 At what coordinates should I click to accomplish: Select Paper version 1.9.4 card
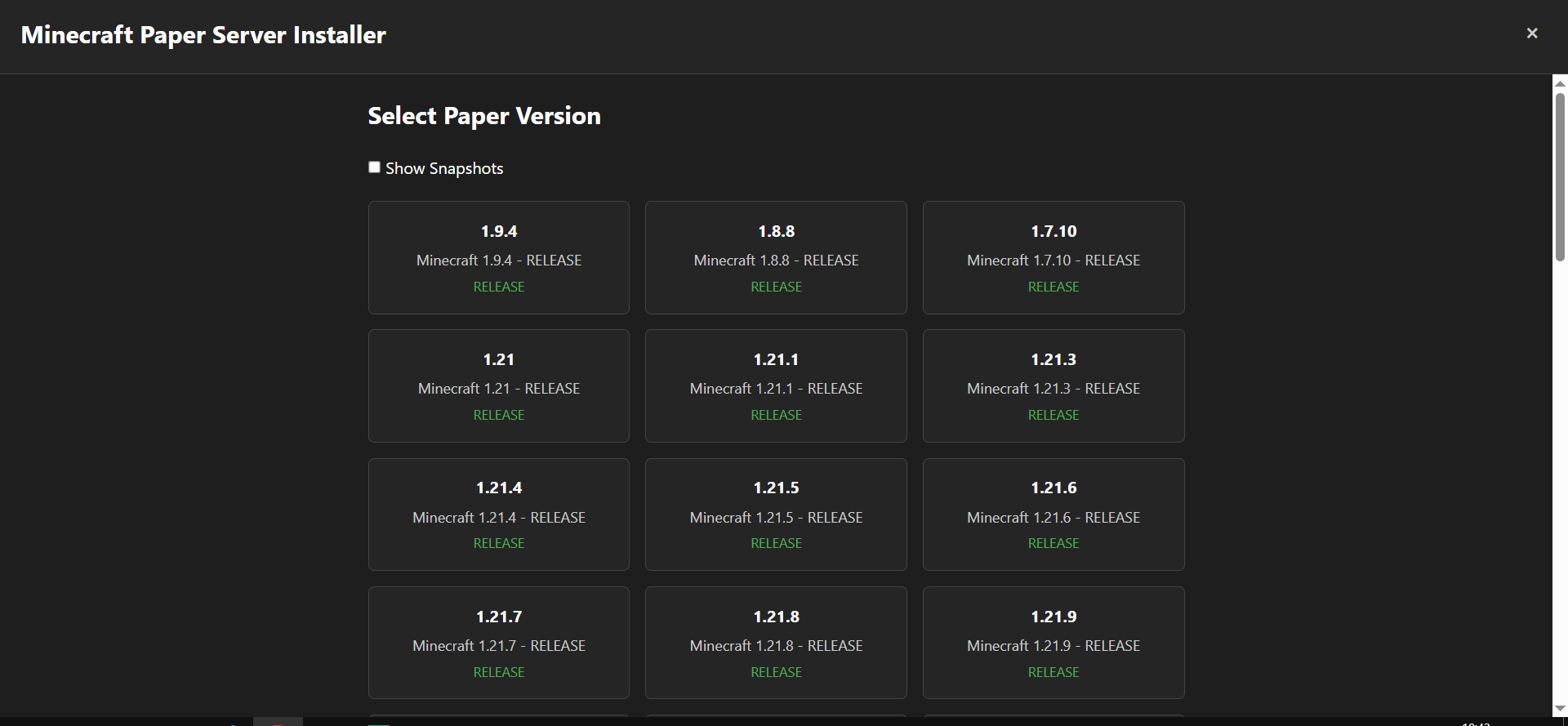pyautogui.click(x=499, y=257)
